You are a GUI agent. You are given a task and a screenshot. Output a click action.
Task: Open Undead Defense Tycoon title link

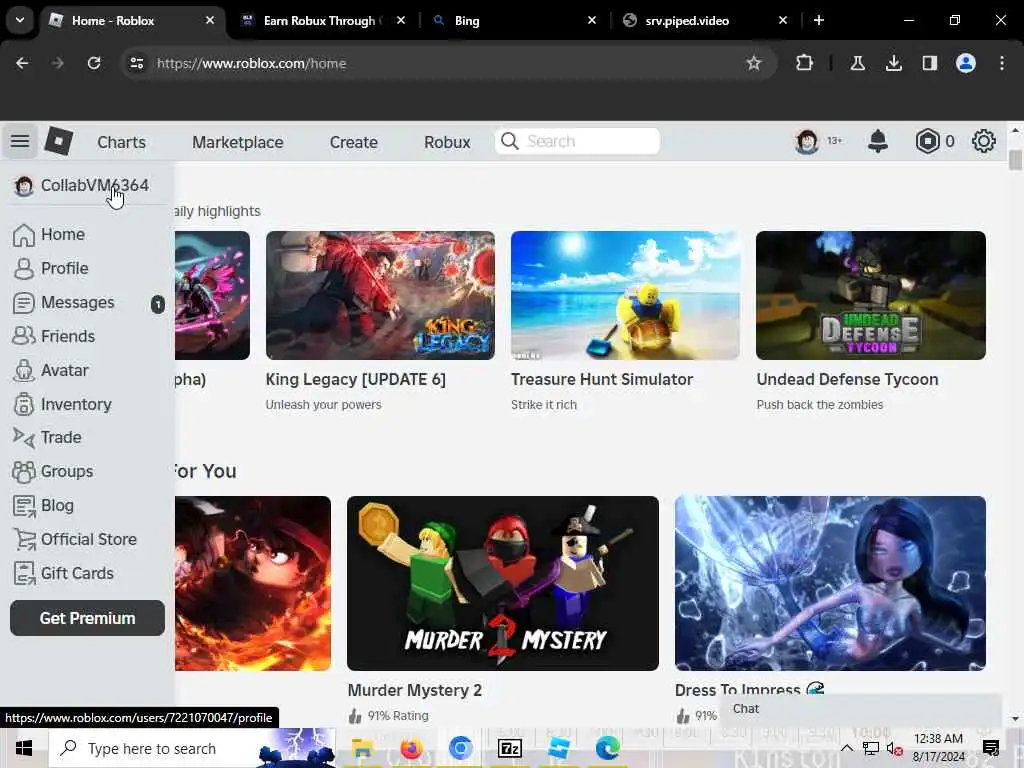(847, 379)
